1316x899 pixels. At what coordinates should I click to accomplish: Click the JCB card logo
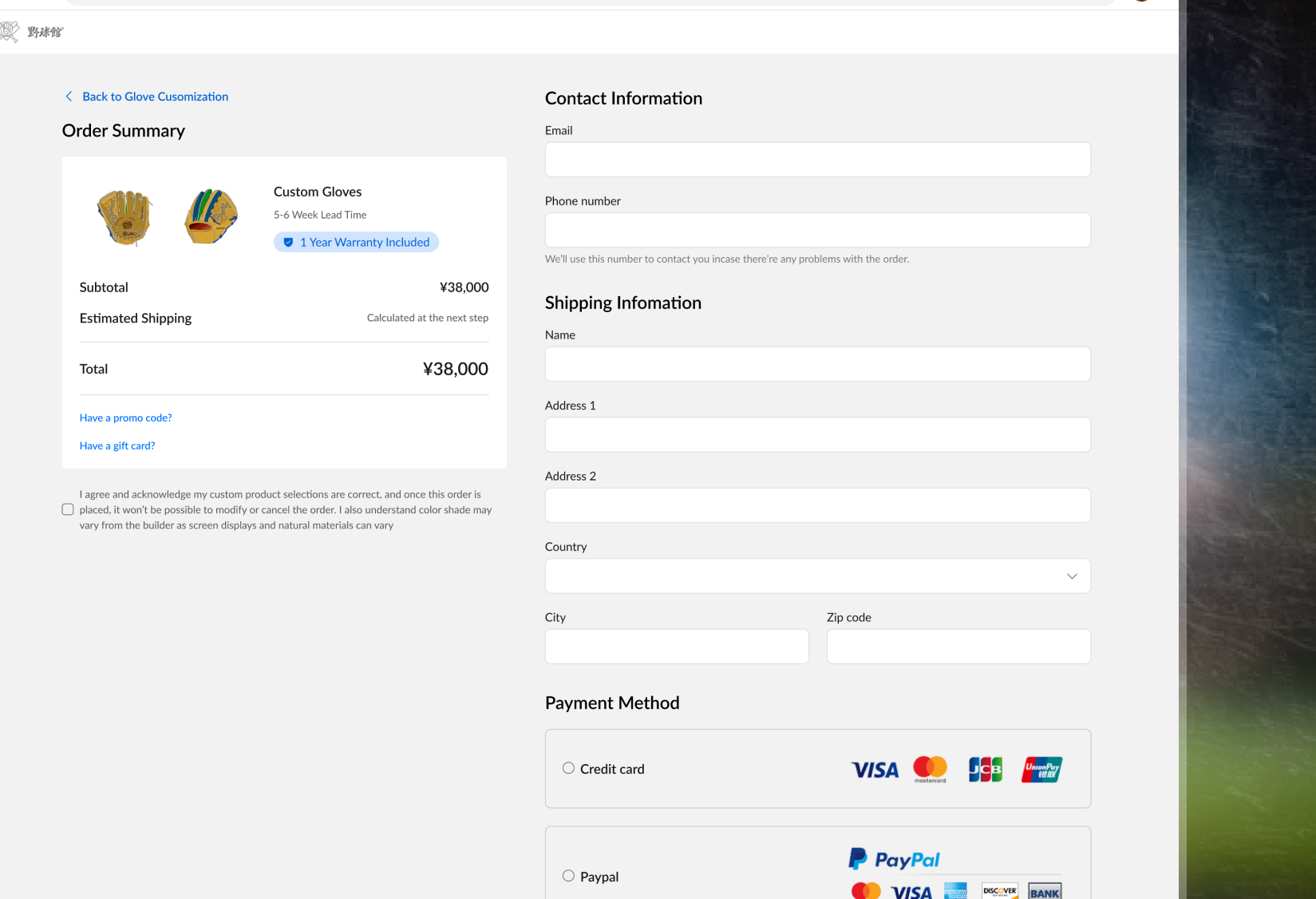coord(986,770)
